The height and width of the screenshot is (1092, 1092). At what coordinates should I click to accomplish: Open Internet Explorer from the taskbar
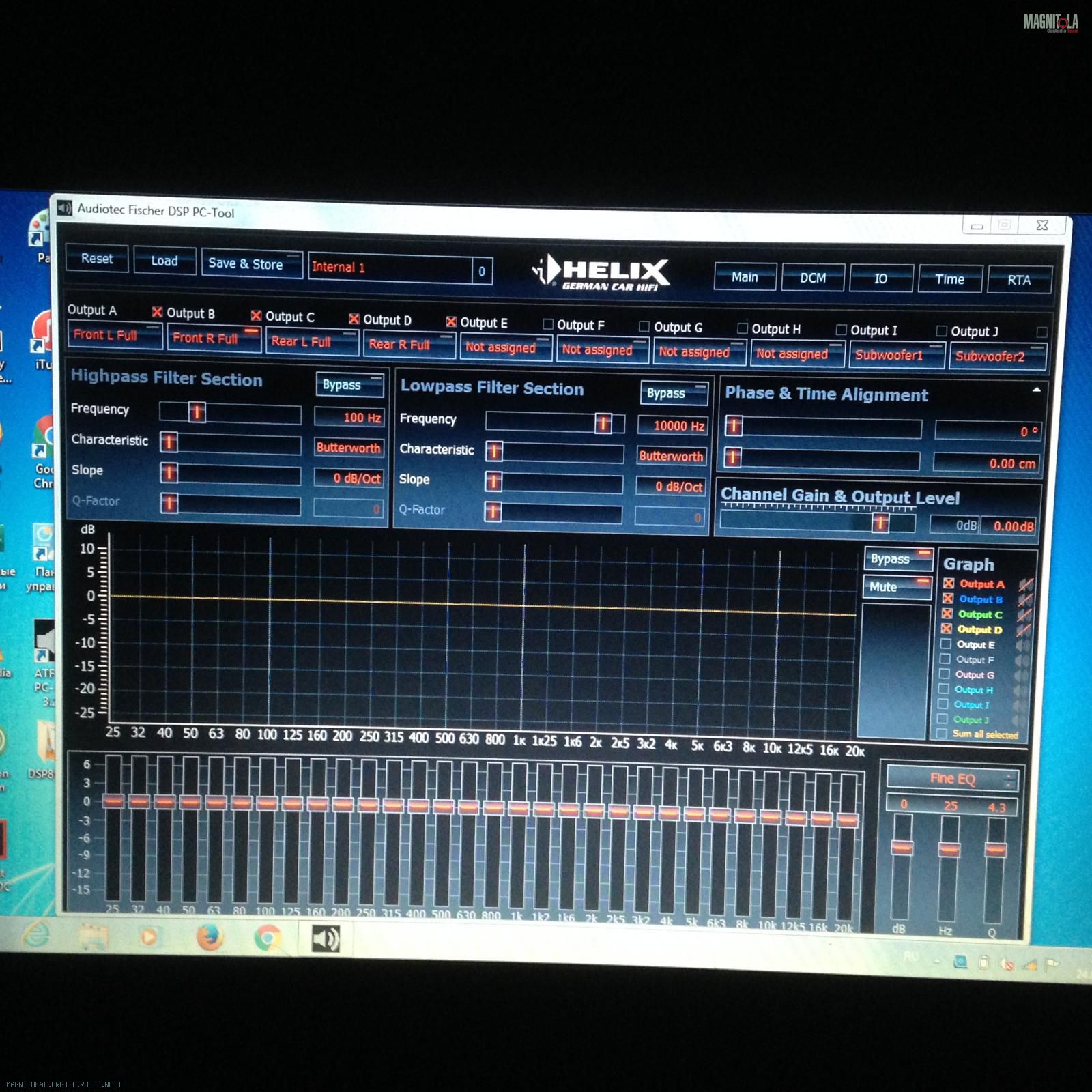tap(37, 934)
